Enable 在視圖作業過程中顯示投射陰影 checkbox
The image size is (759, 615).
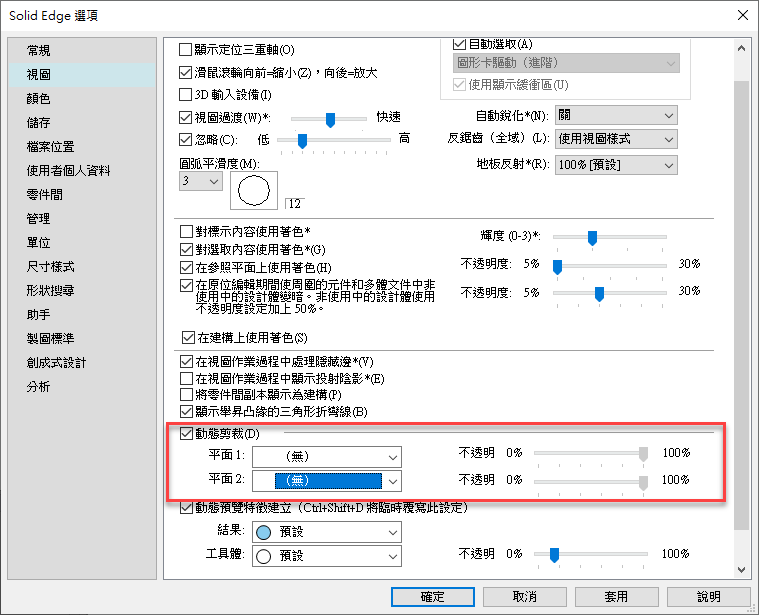tap(186, 378)
